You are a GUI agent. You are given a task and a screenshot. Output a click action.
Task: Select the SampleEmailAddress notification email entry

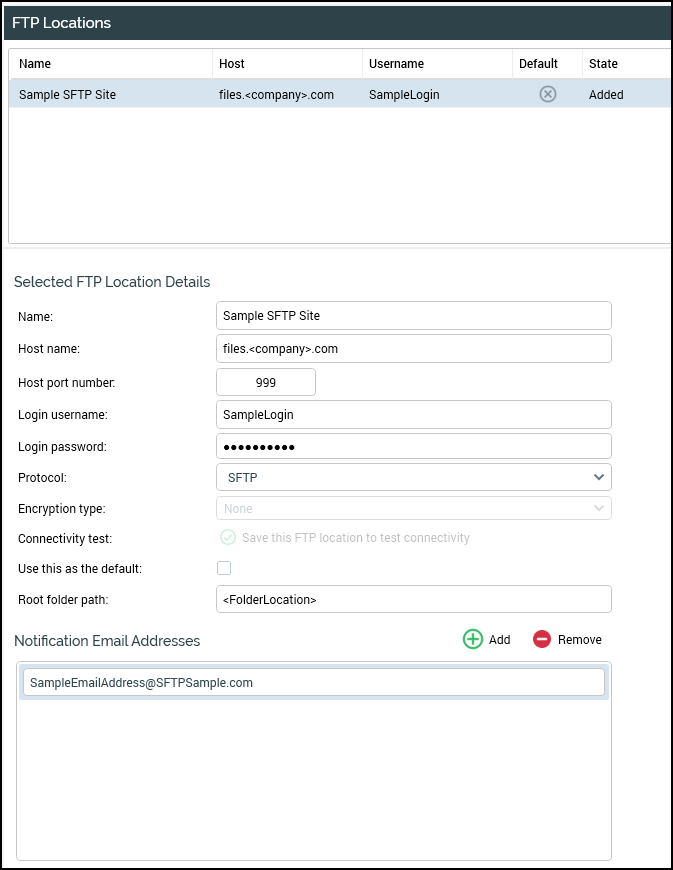click(x=313, y=682)
